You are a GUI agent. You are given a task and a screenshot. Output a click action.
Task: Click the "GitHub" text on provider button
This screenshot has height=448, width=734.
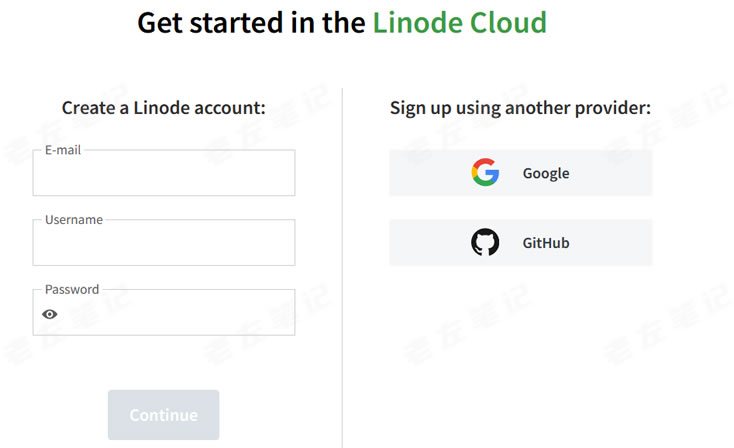pos(545,242)
